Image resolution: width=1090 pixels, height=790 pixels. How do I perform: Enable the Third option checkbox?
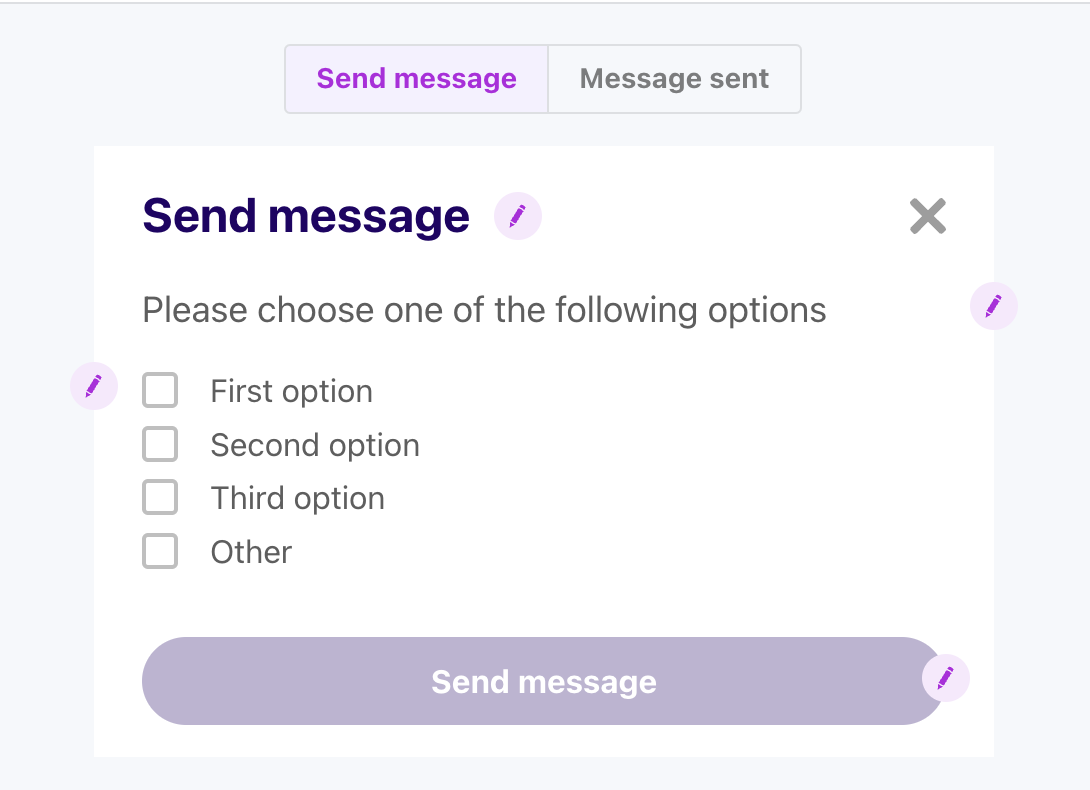[160, 497]
